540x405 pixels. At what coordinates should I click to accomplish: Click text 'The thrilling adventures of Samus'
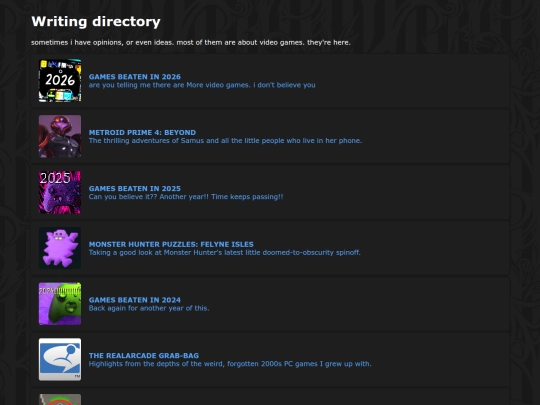(x=146, y=141)
